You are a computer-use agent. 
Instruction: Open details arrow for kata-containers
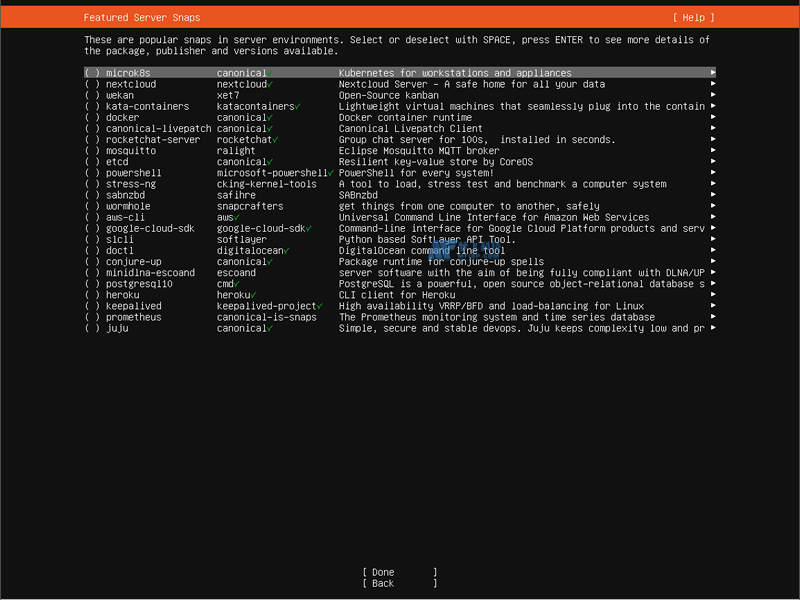click(712, 106)
